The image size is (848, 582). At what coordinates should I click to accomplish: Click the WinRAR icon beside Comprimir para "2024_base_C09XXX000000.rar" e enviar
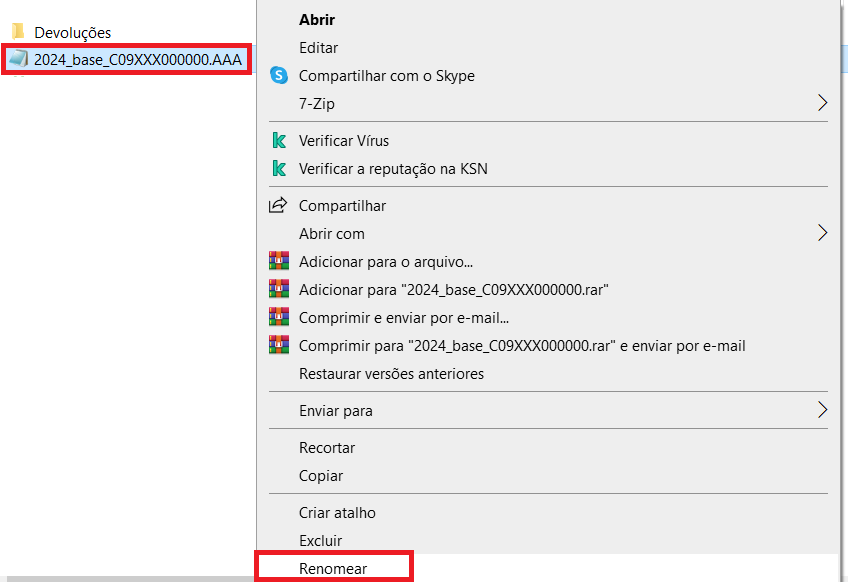(278, 346)
